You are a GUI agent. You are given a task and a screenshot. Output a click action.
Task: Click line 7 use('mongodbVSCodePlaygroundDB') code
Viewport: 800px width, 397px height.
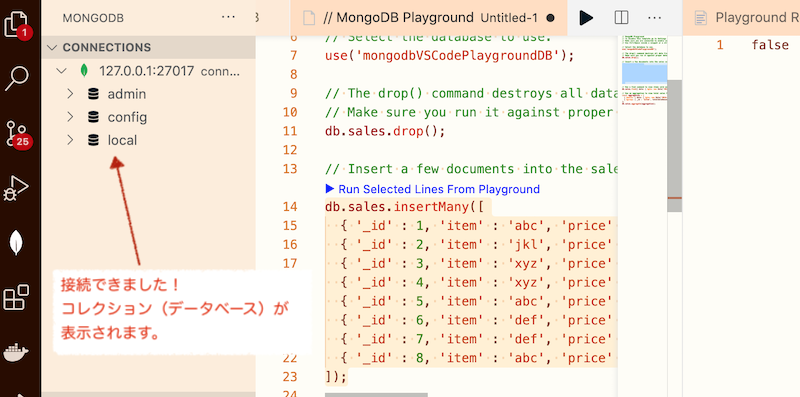click(449, 55)
